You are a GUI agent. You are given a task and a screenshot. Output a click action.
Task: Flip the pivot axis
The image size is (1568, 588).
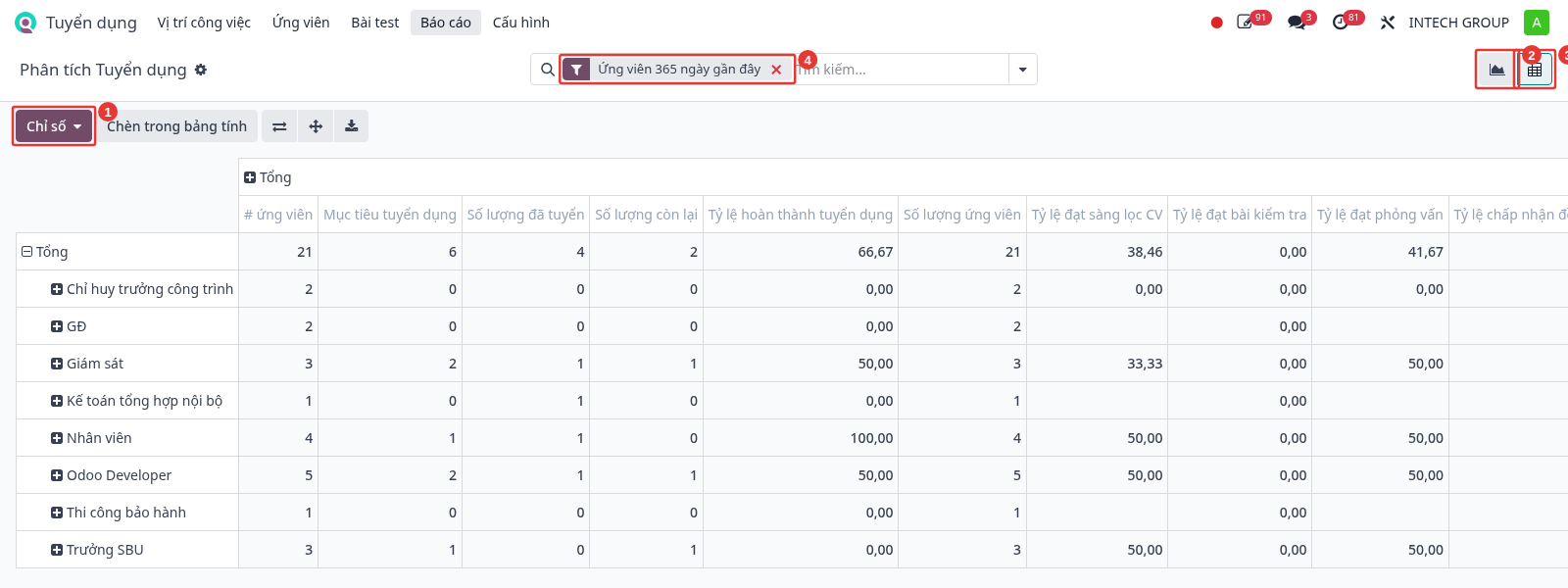pyautogui.click(x=279, y=126)
